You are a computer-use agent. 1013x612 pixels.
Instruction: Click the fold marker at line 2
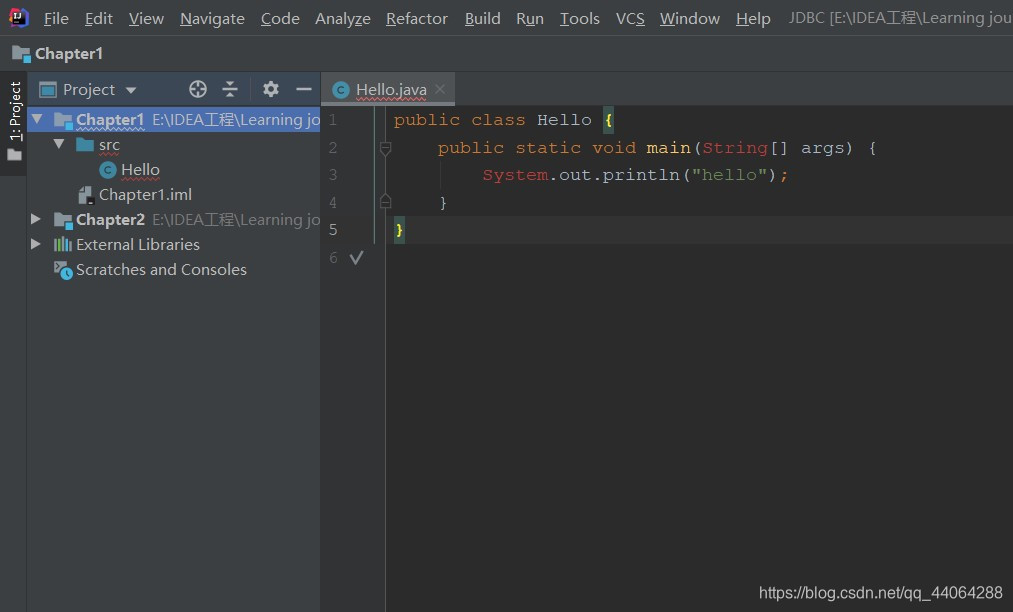click(x=385, y=149)
